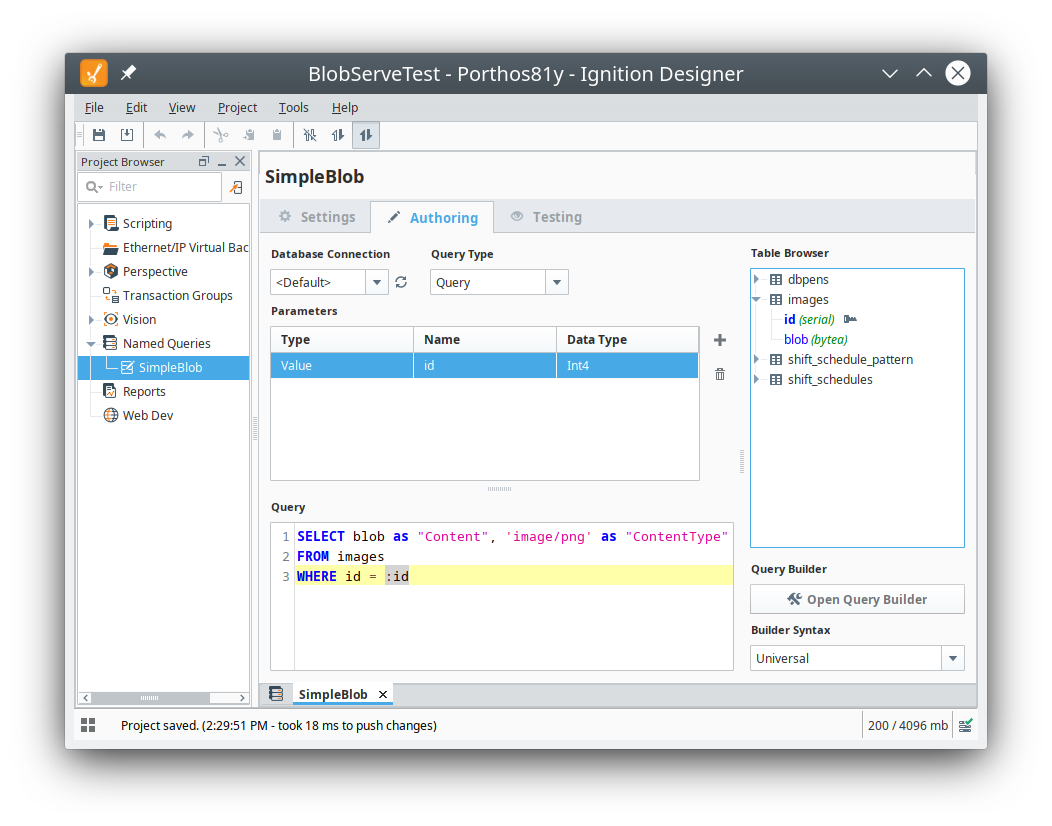
Task: Refresh the database connection list
Action: (401, 282)
